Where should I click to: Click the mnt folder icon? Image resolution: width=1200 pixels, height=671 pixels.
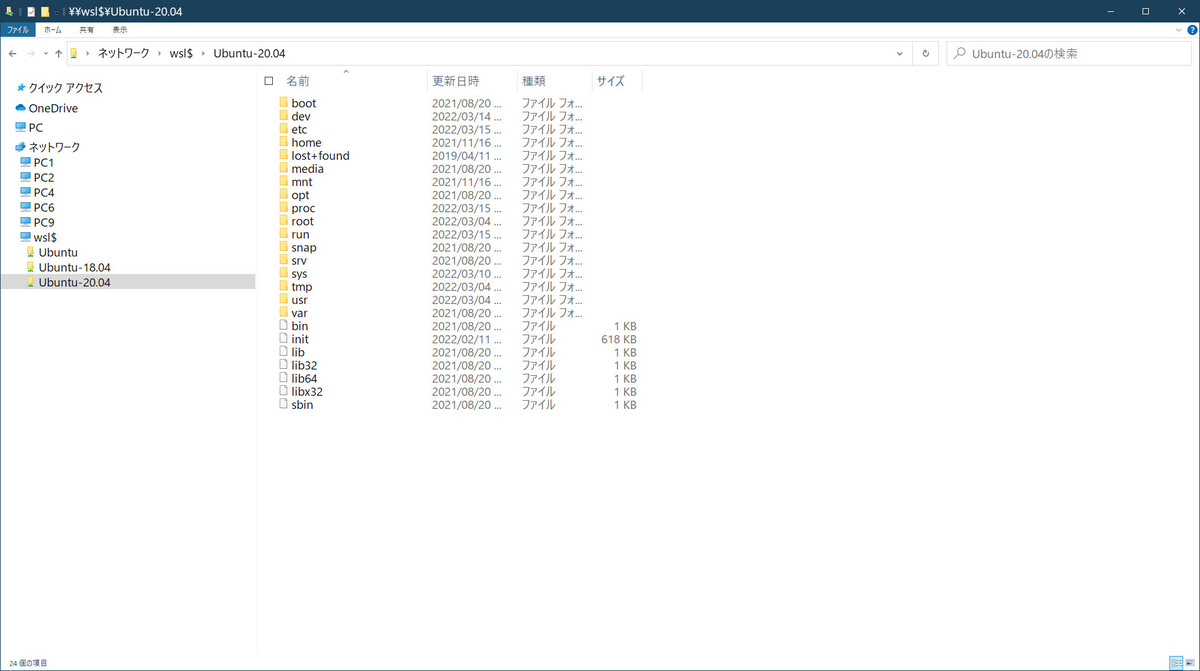(284, 182)
